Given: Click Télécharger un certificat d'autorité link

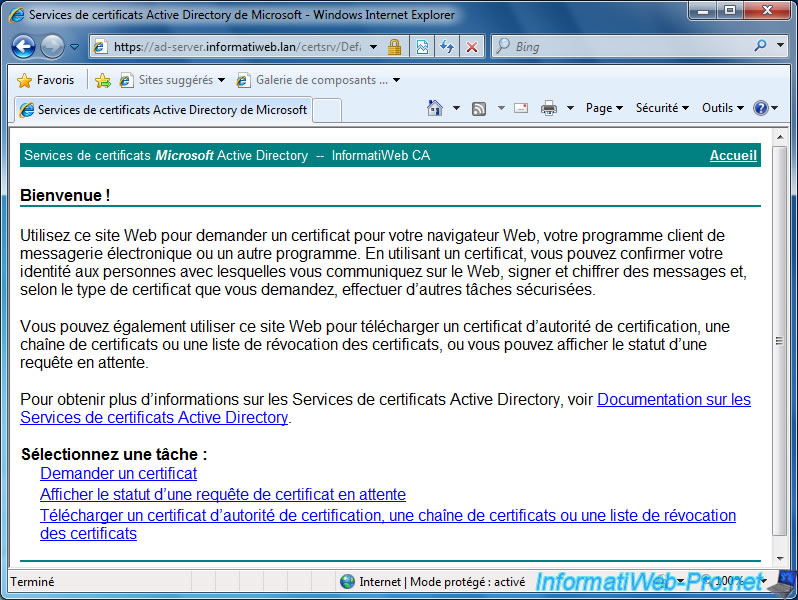Looking at the screenshot, I should [388, 524].
